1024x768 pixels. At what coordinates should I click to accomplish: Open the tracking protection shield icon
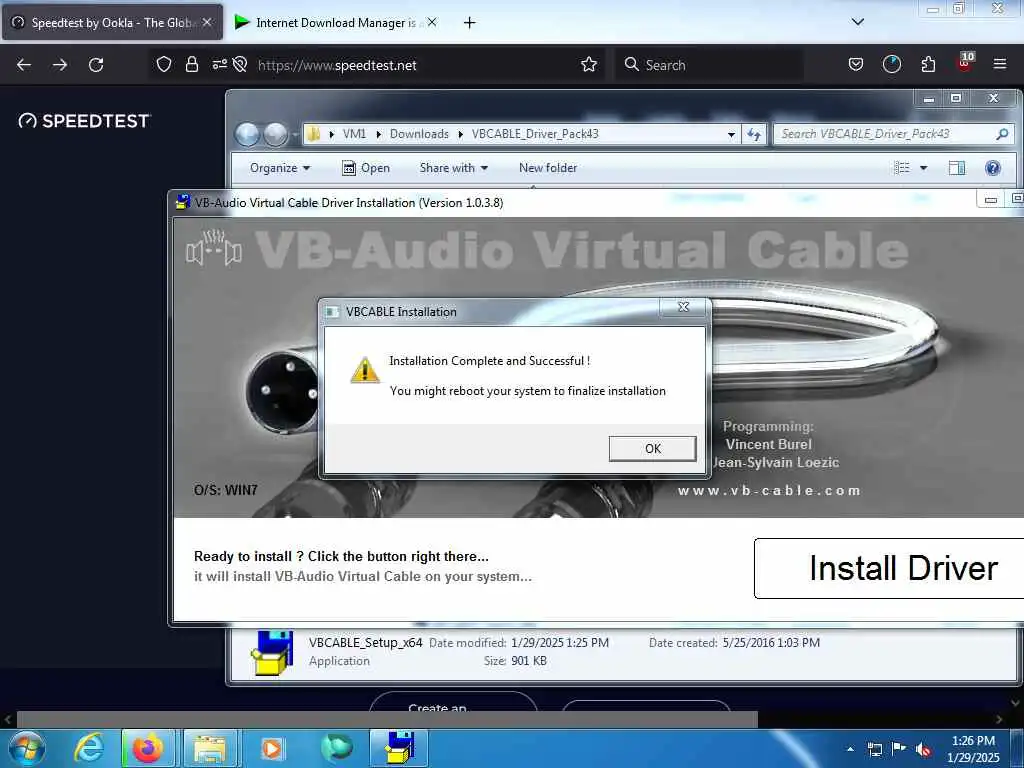point(163,65)
